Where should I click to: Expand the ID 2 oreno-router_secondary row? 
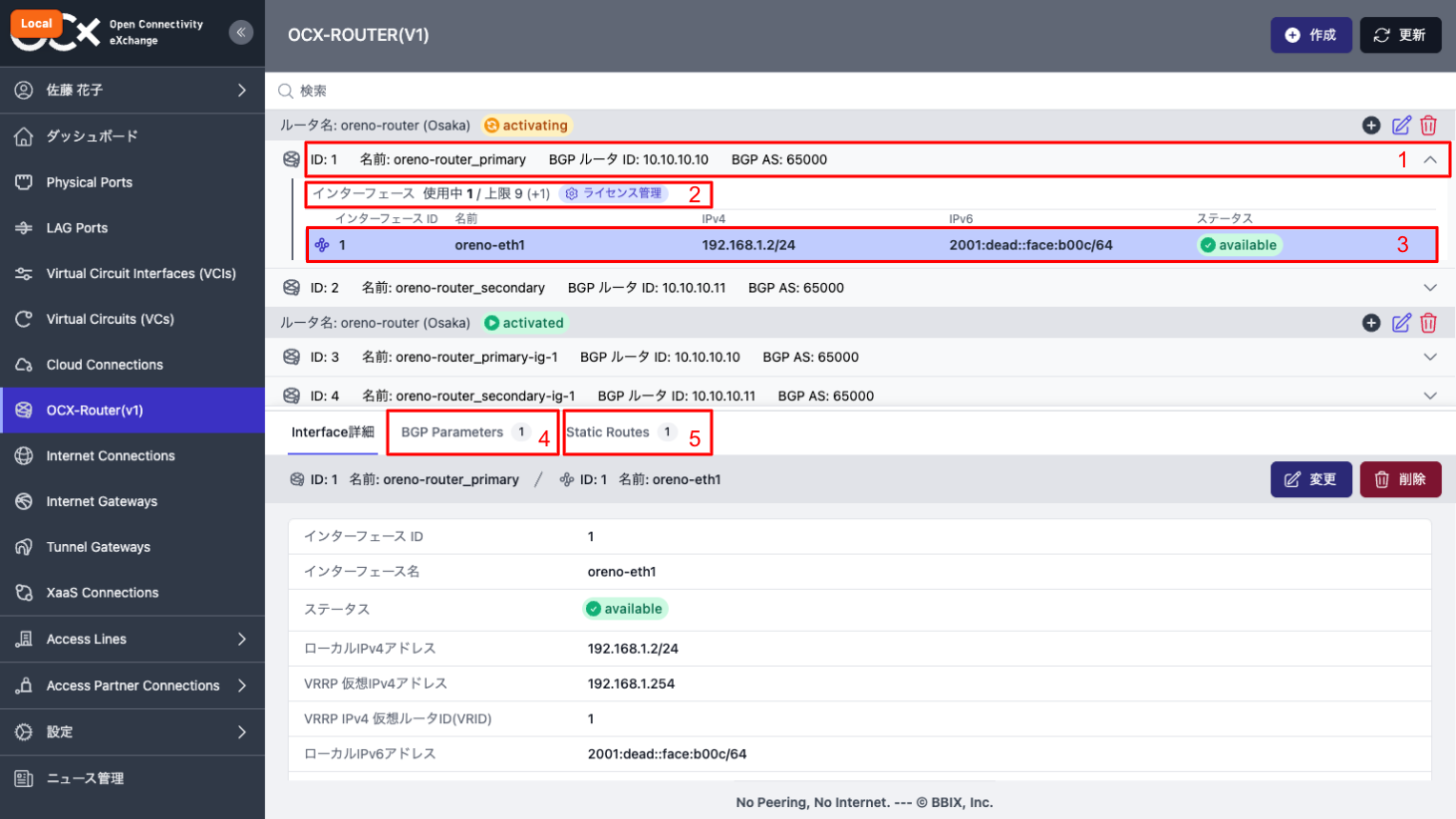(x=1430, y=288)
